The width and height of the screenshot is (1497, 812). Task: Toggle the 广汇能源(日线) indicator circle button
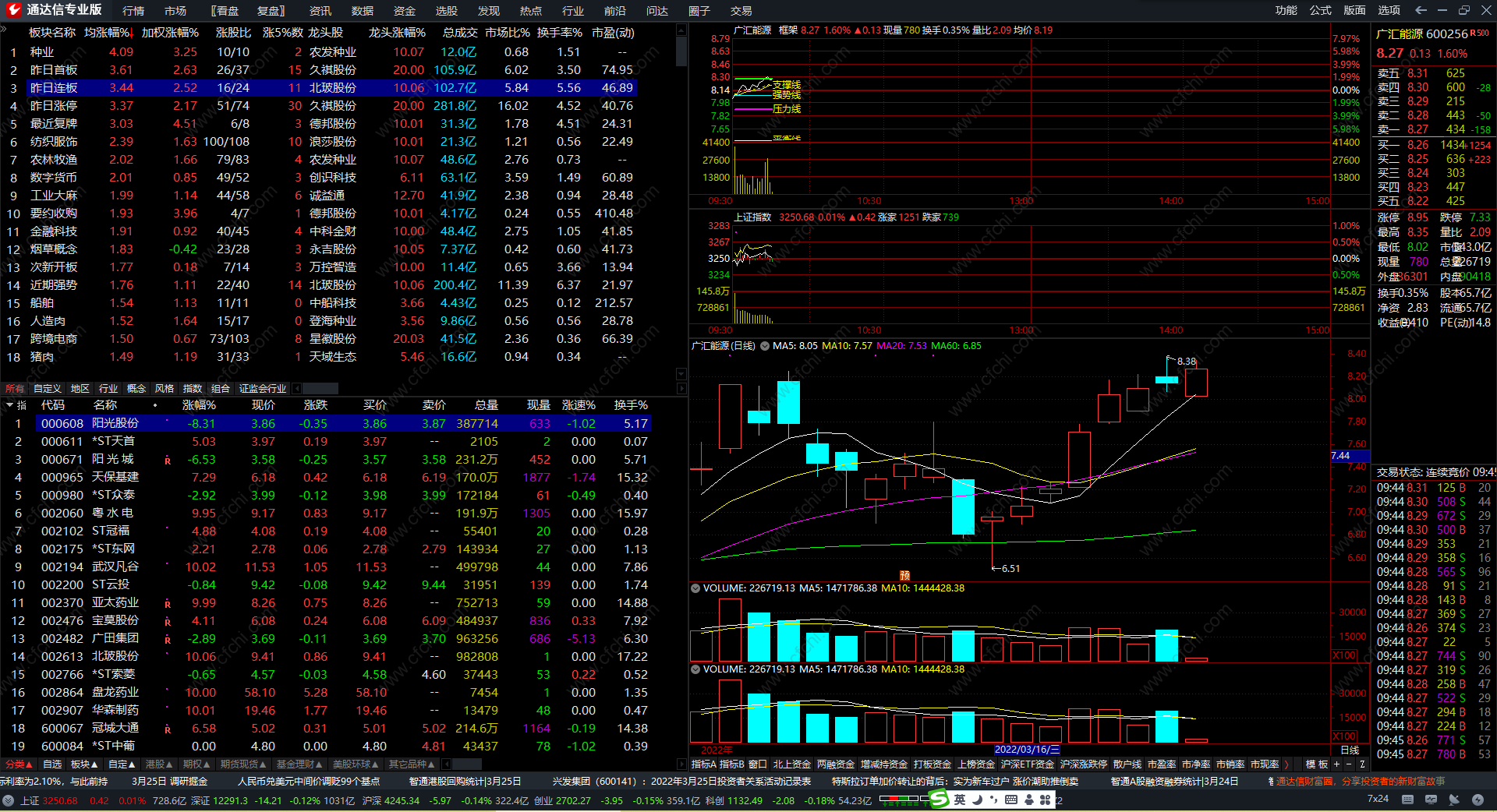(765, 346)
